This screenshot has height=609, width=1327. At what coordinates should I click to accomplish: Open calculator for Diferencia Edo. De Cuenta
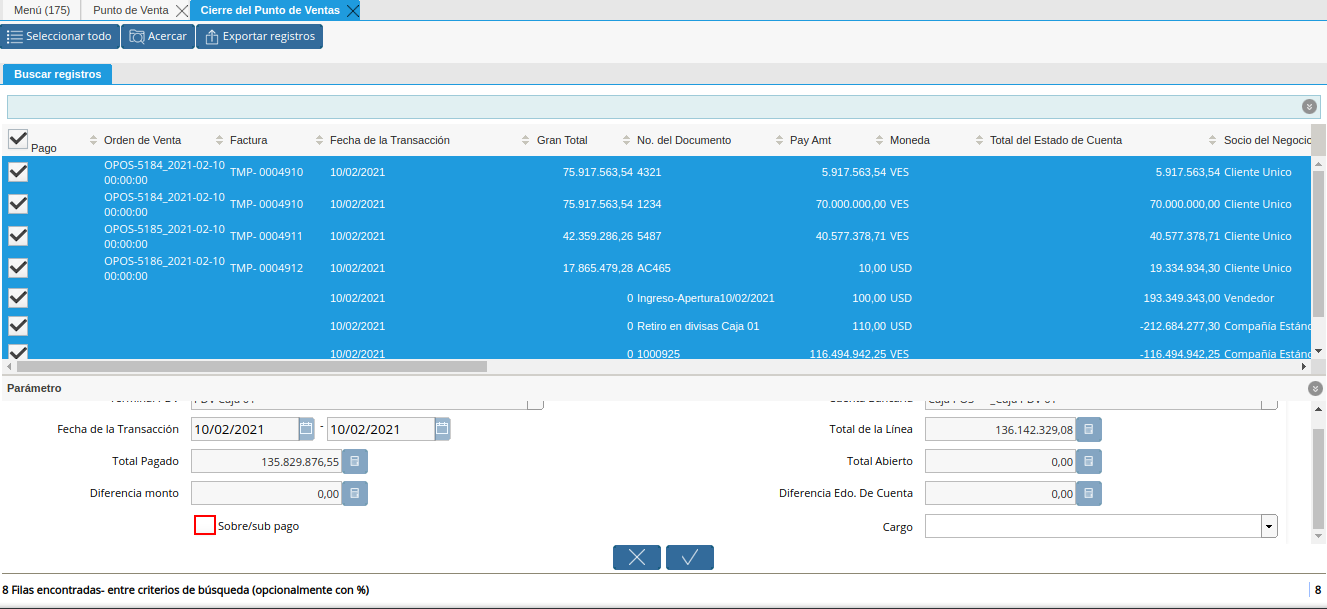coord(1089,493)
